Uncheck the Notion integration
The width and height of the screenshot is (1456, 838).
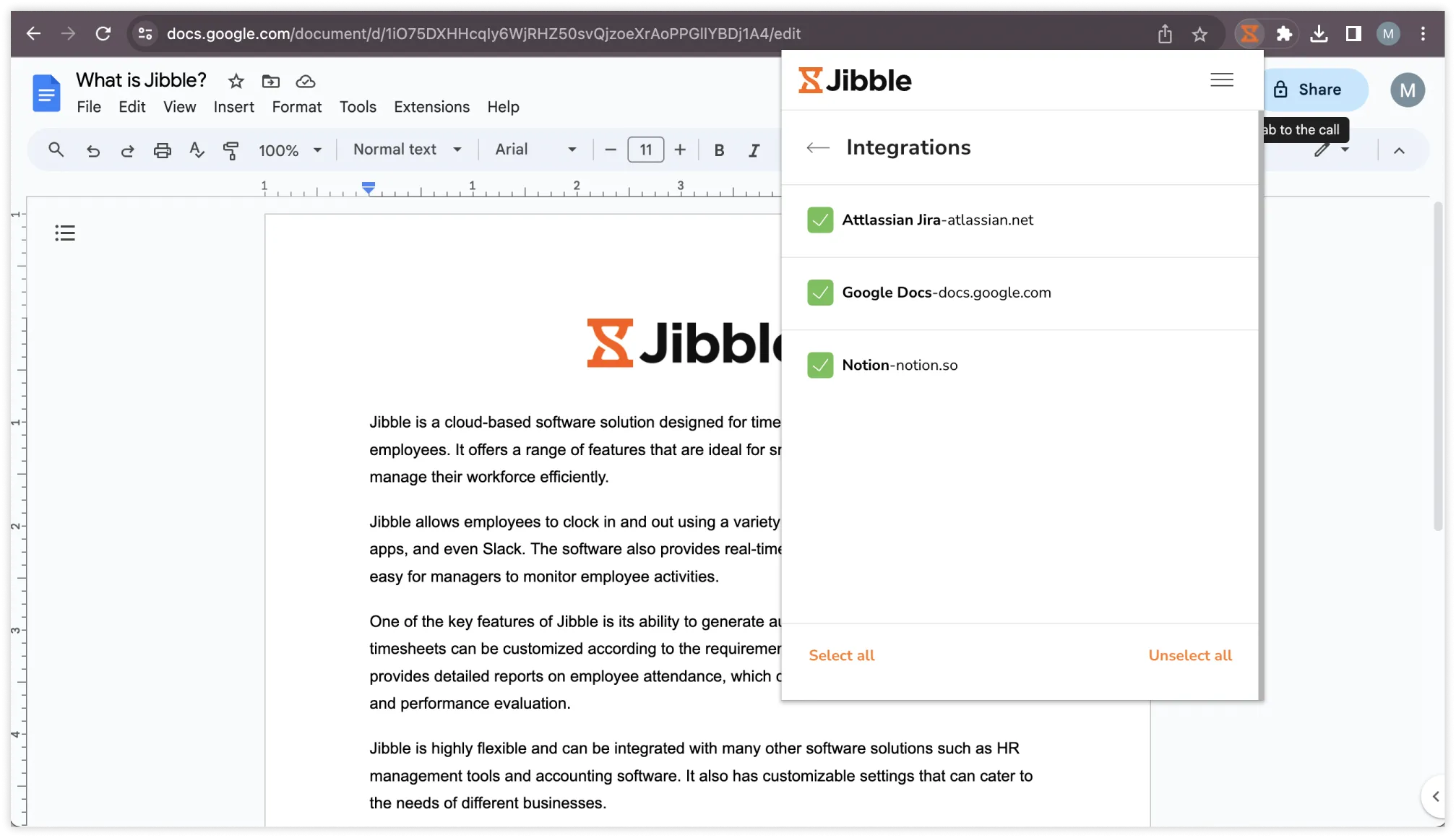pos(820,365)
